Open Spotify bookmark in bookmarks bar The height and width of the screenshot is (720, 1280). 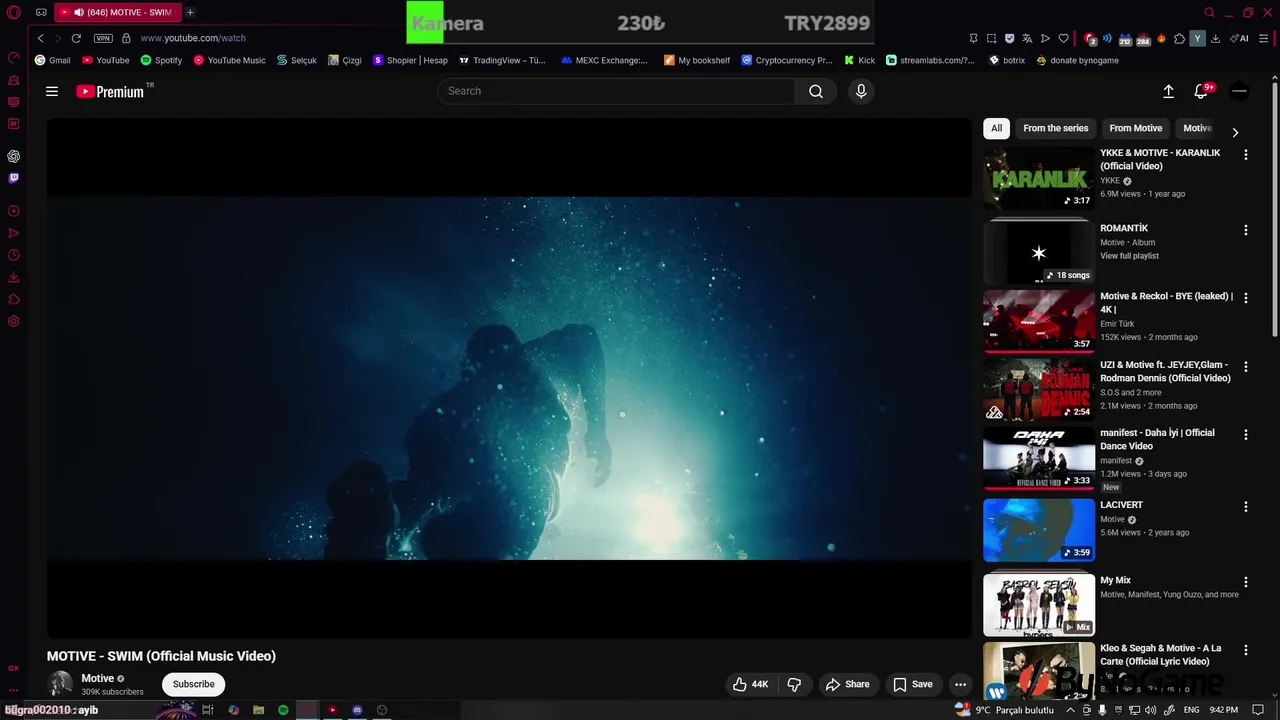pos(161,60)
